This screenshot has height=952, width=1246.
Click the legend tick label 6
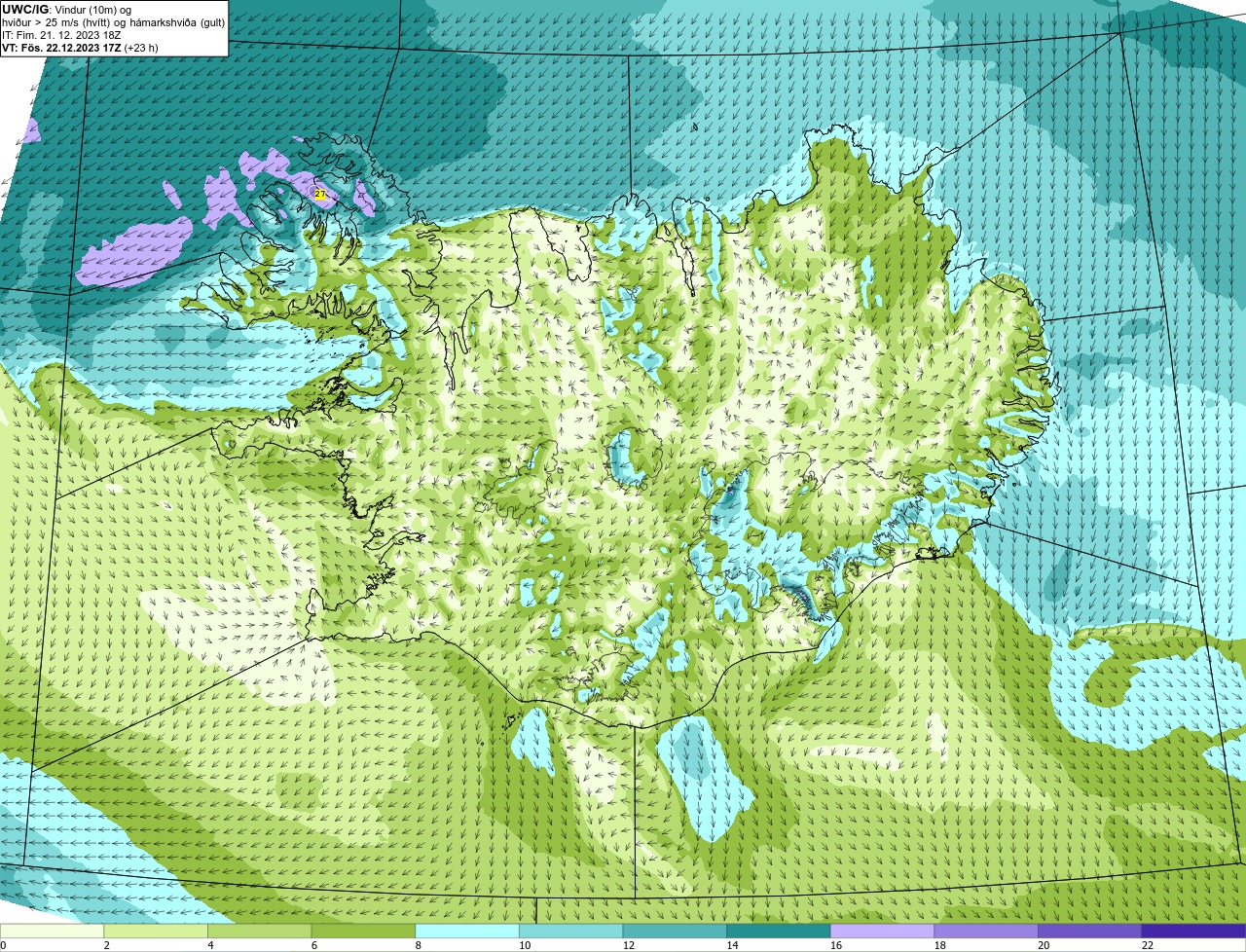(x=314, y=945)
